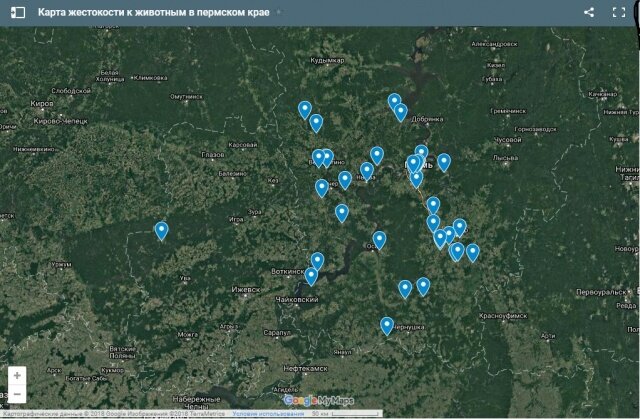
Task: Click the Слободской city label
Action: click(x=71, y=91)
